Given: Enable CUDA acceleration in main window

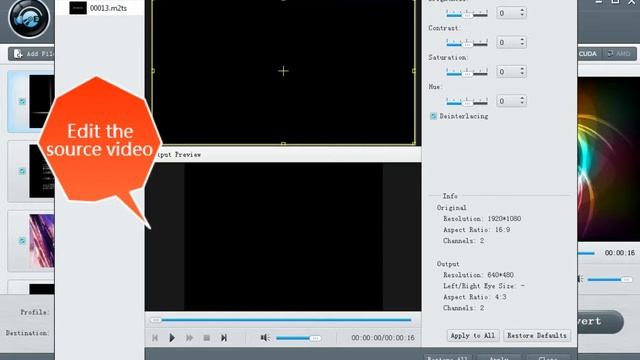Looking at the screenshot, I should pyautogui.click(x=587, y=54).
